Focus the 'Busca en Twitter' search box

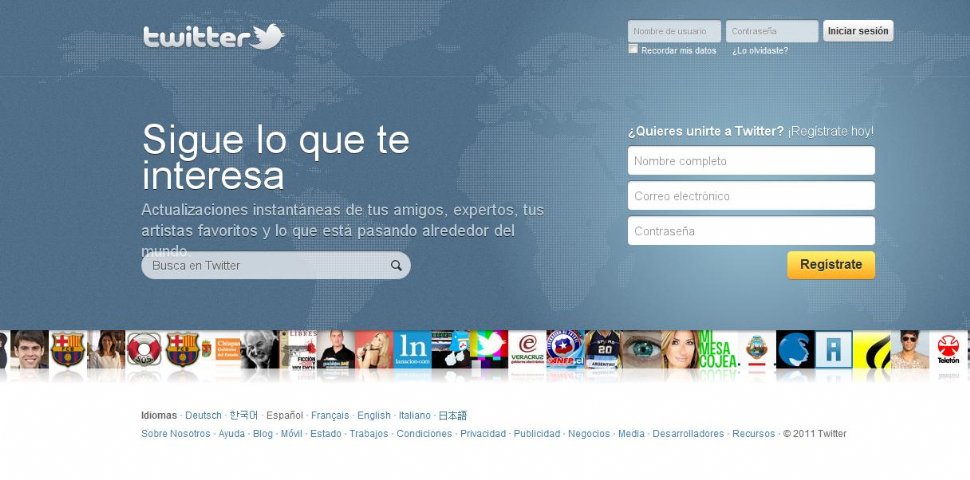pos(265,265)
